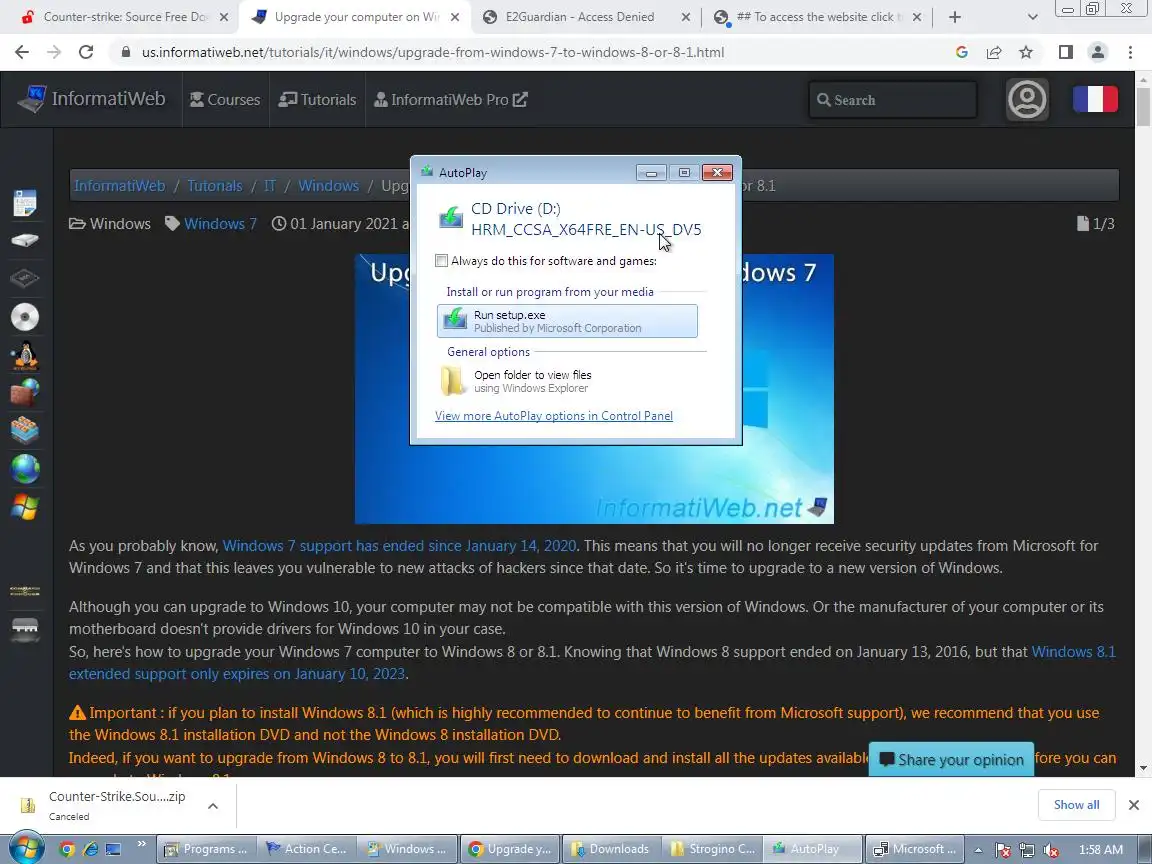Open the Tutorials menu

[317, 99]
